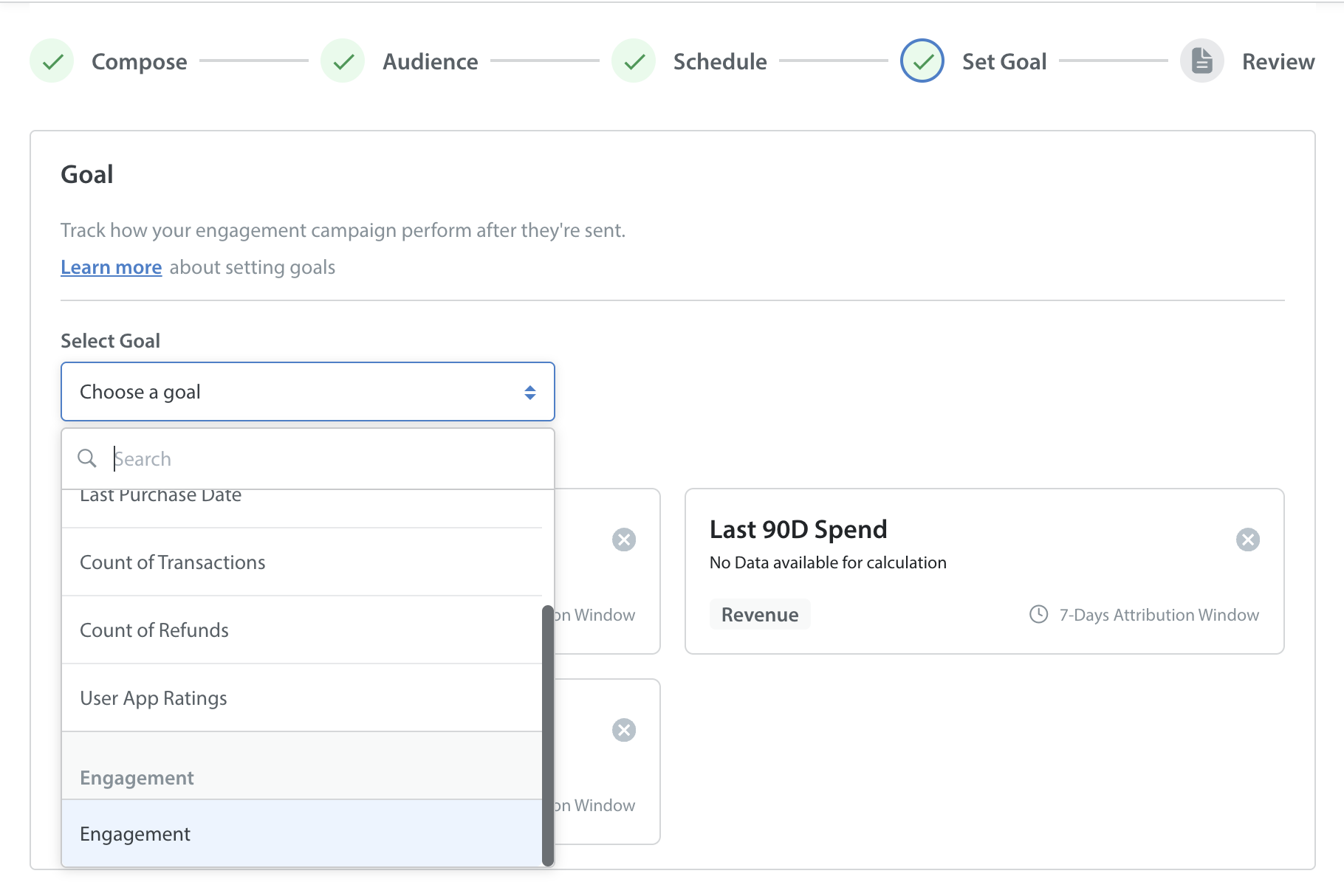This screenshot has width=1344, height=896.
Task: Go to the Schedule step
Action: coord(720,61)
